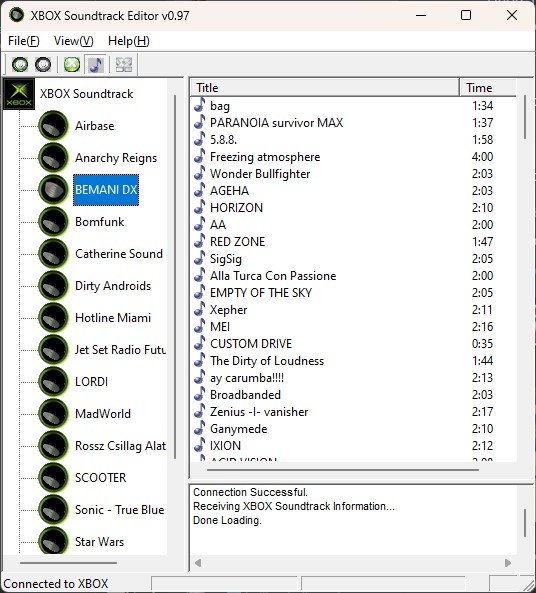The image size is (536, 593).
Task: Click the disc icon next to Jet Set Radio
Action: [53, 350]
